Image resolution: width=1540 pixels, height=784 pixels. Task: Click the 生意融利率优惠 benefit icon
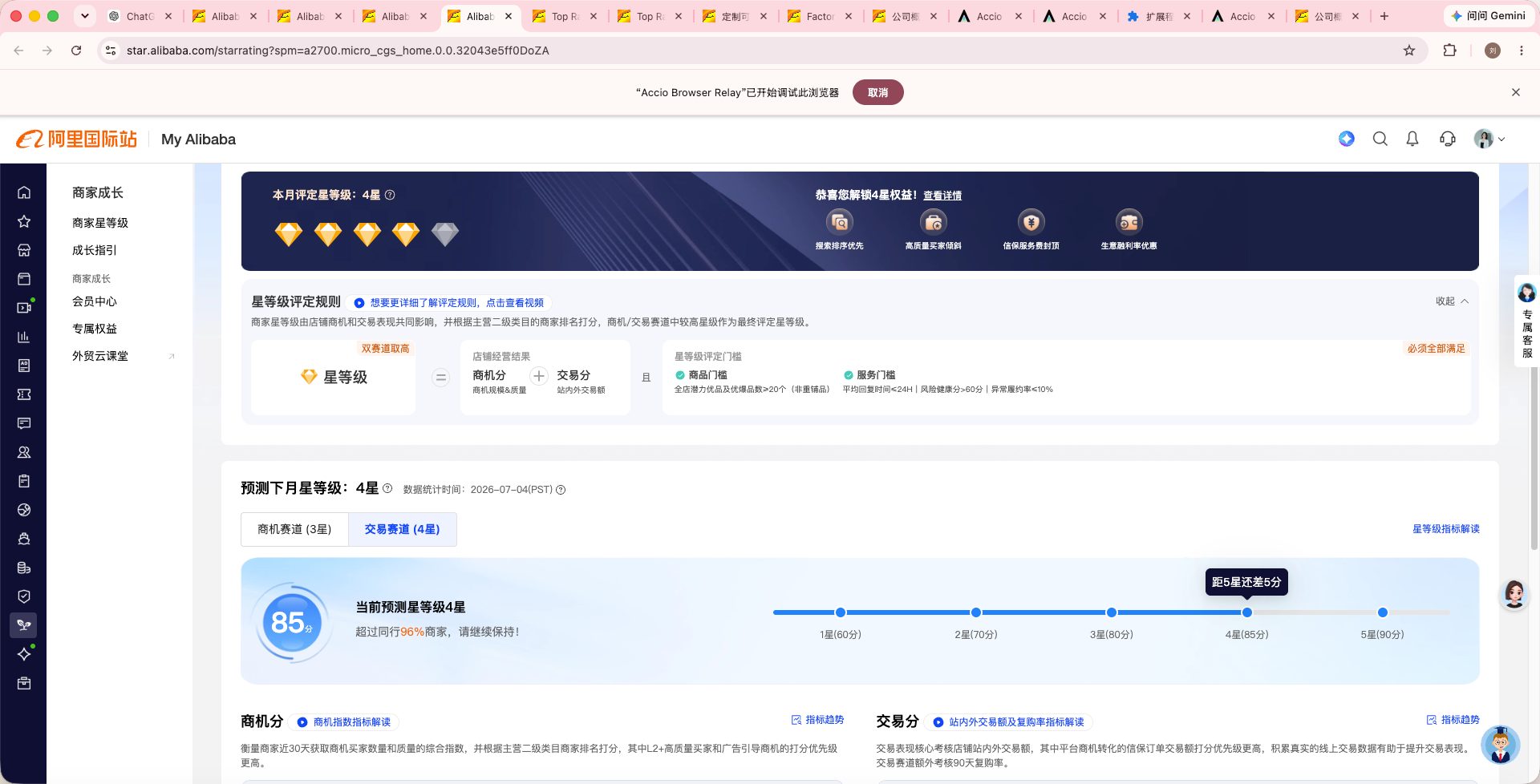1129,222
